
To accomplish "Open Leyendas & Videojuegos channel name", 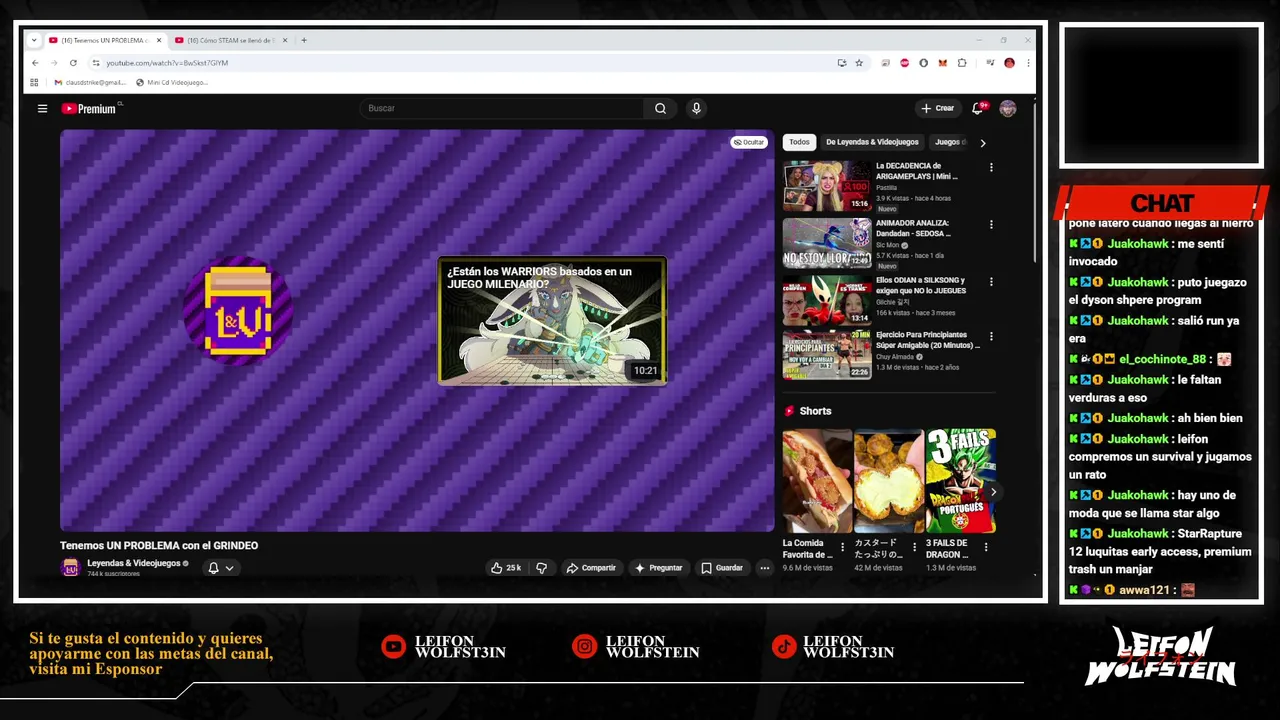I will pos(133,563).
